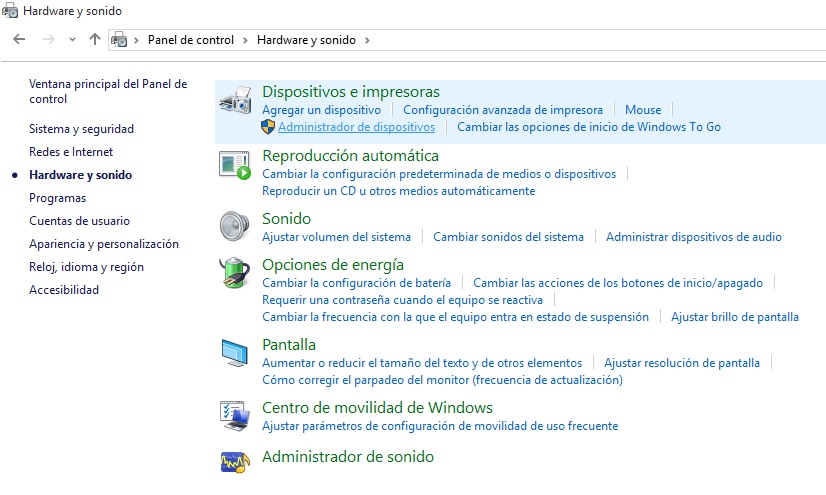
Task: Expand the chevron after Panel de control
Action: point(245,40)
